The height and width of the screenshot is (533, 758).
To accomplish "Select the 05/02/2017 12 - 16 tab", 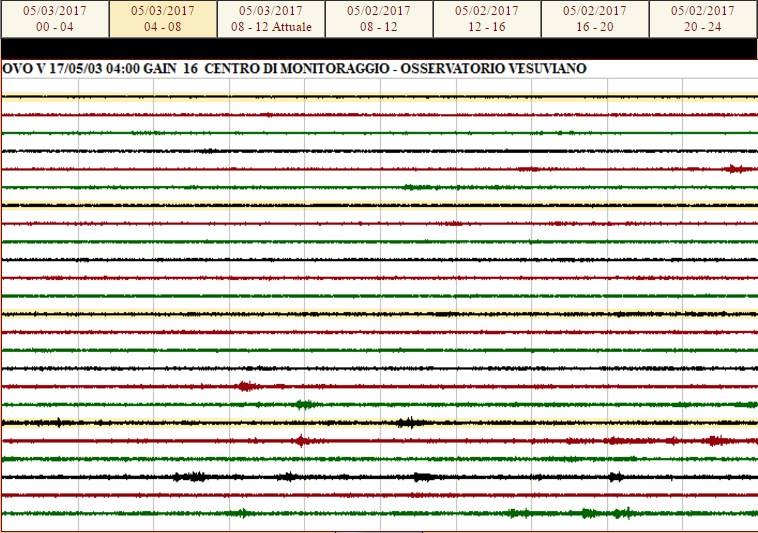I will [487, 19].
